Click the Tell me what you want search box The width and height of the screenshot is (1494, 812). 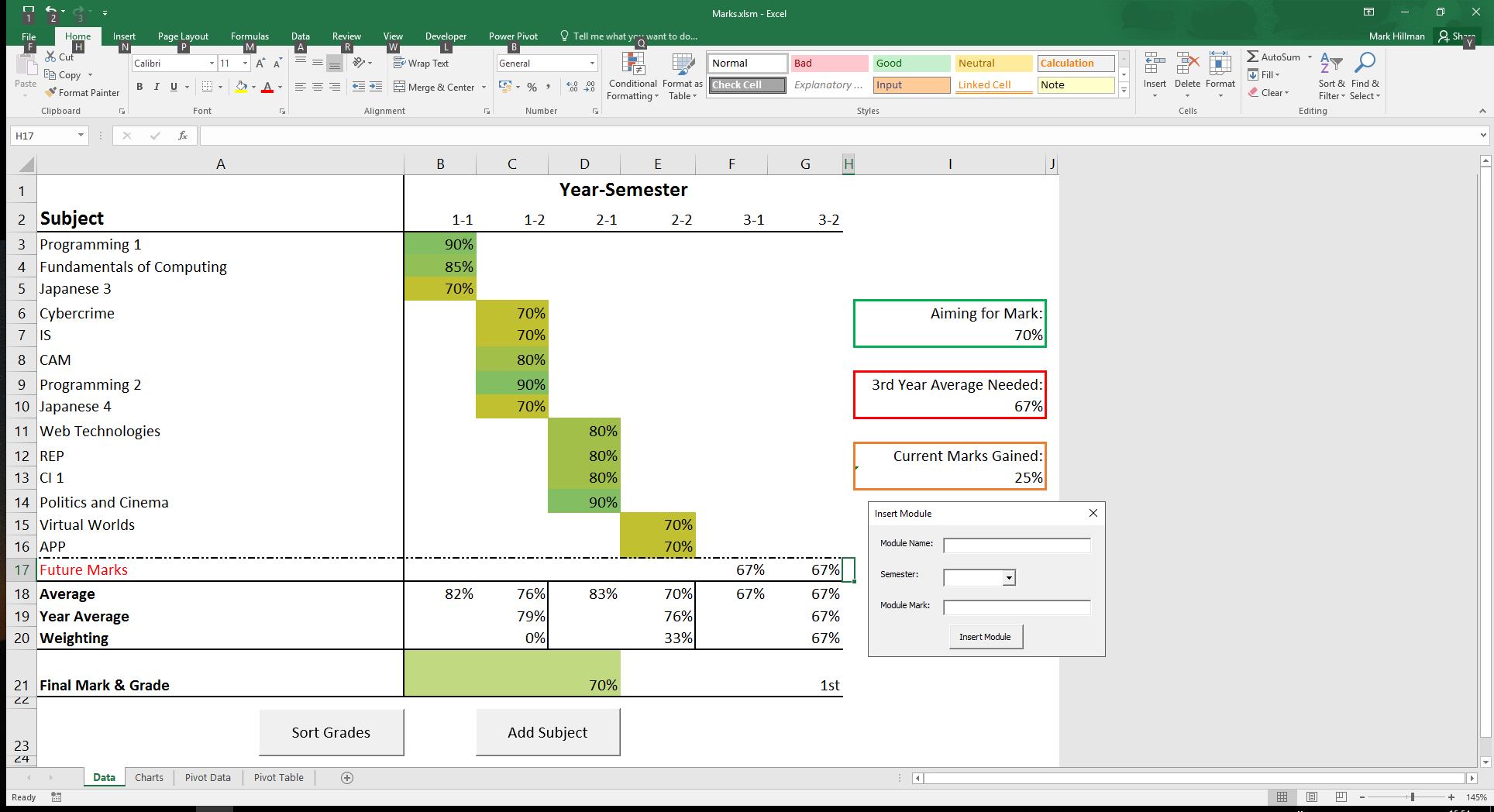click(x=629, y=36)
